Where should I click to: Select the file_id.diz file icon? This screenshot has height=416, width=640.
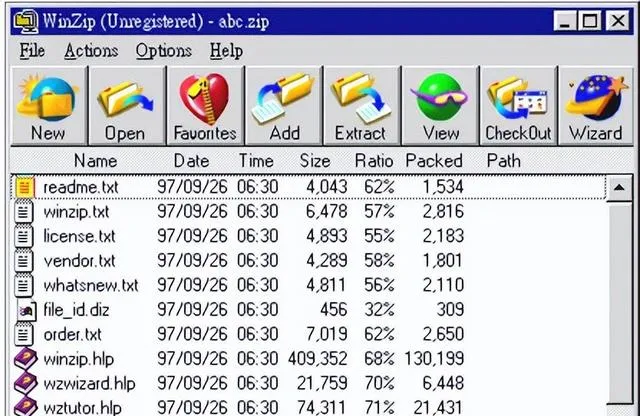click(x=27, y=311)
